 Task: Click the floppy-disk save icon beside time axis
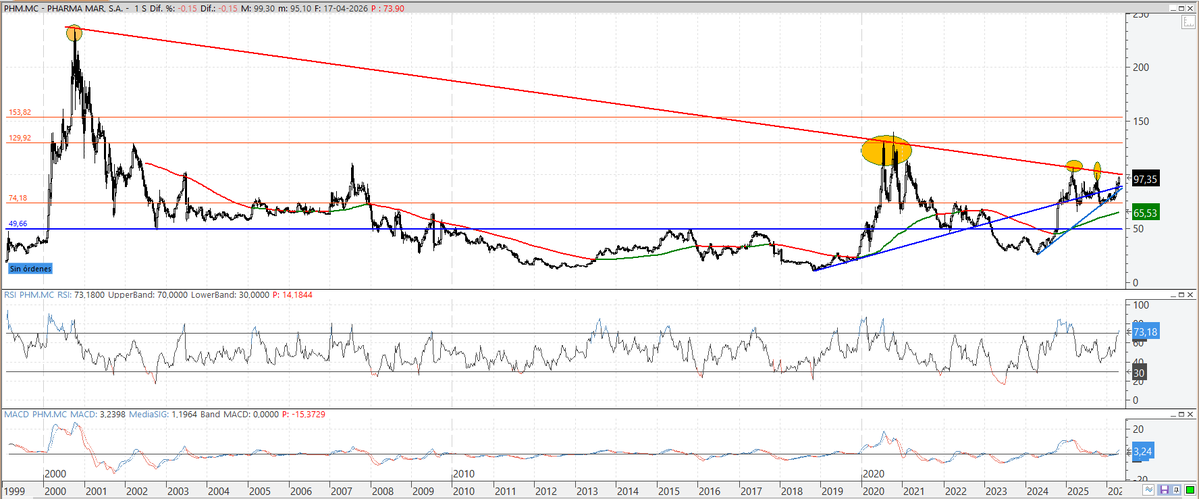[1165, 490]
